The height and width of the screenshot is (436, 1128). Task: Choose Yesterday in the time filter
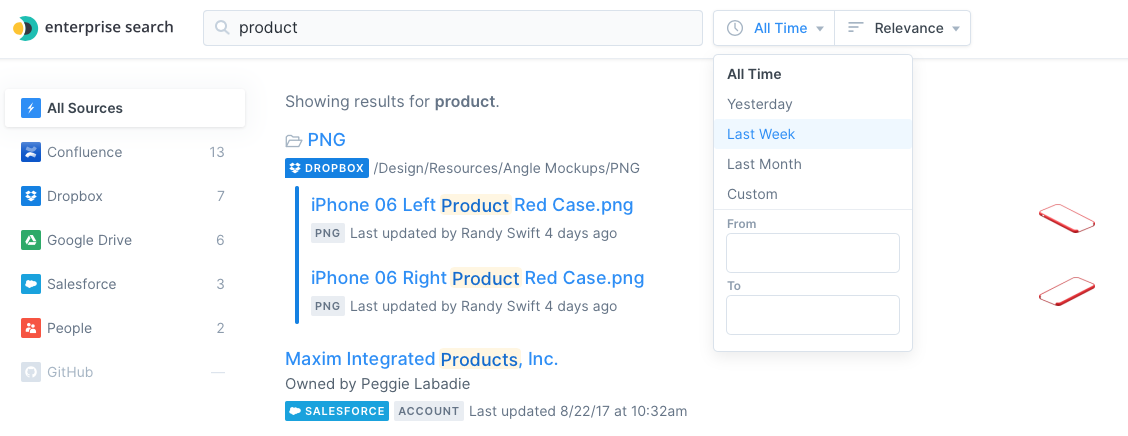pos(759,104)
